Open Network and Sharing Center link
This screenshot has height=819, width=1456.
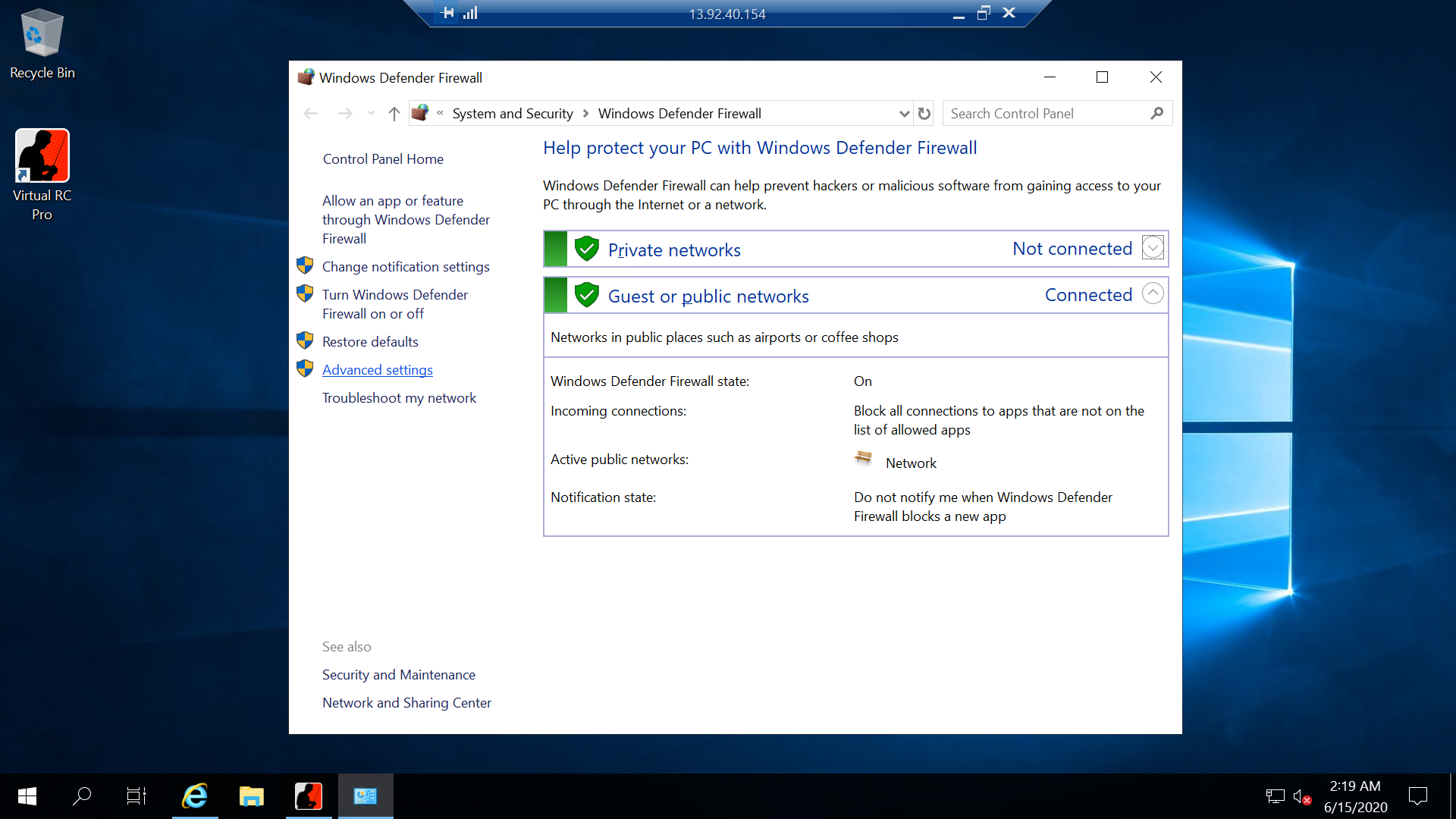point(406,703)
